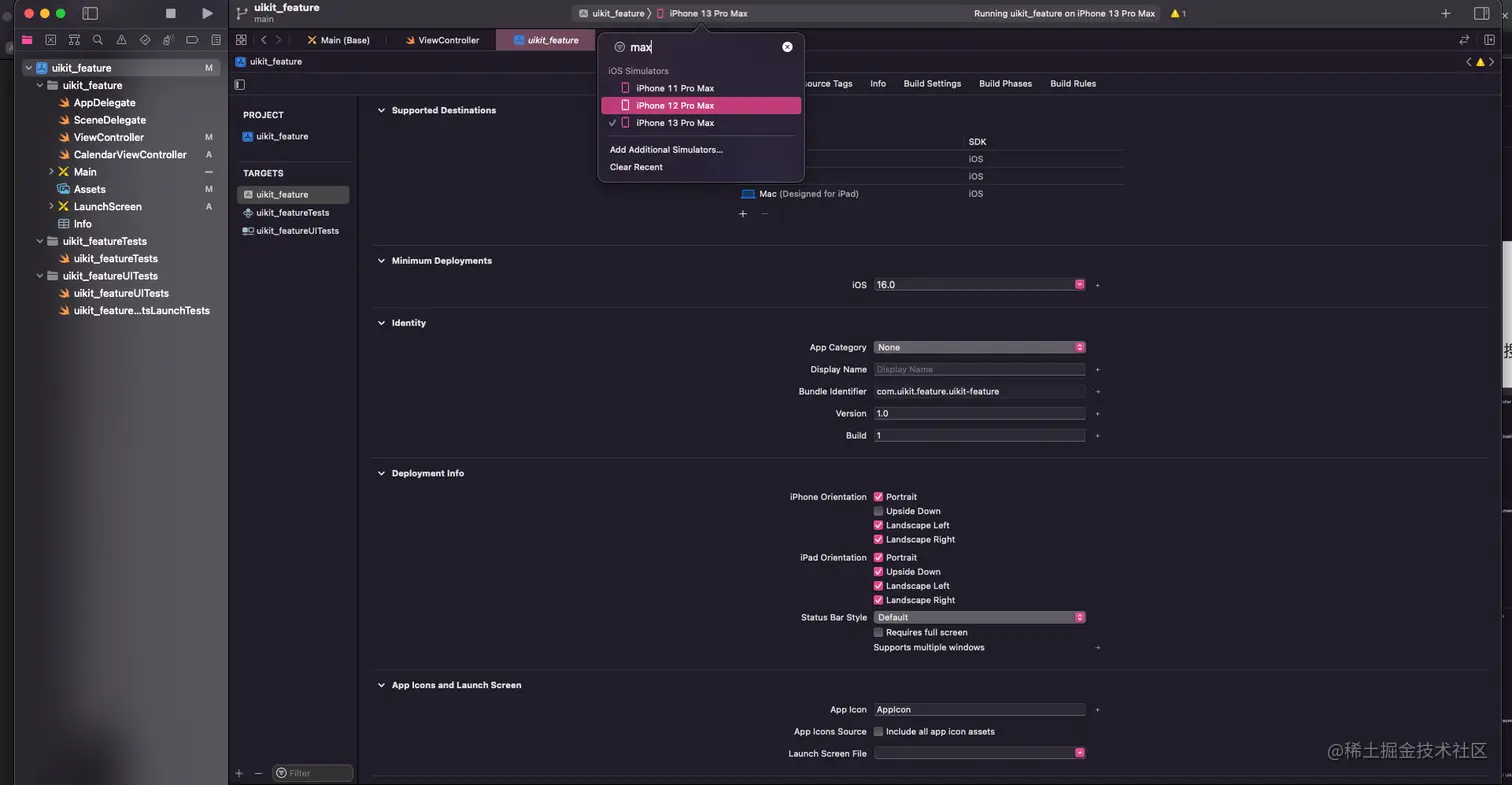Toggle iPad Landscape Left checkbox

878,586
